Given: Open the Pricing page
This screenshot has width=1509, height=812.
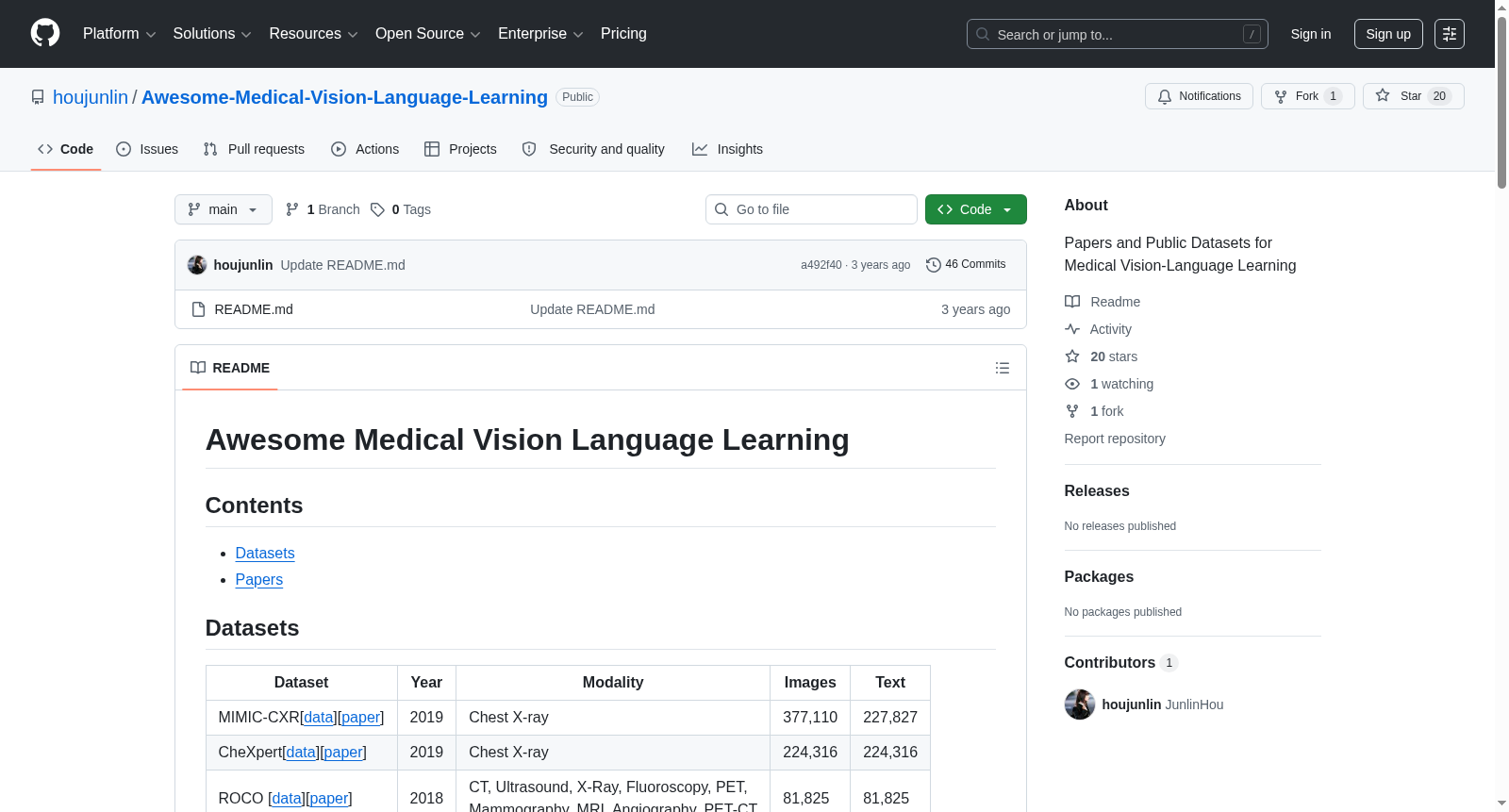Looking at the screenshot, I should (623, 34).
